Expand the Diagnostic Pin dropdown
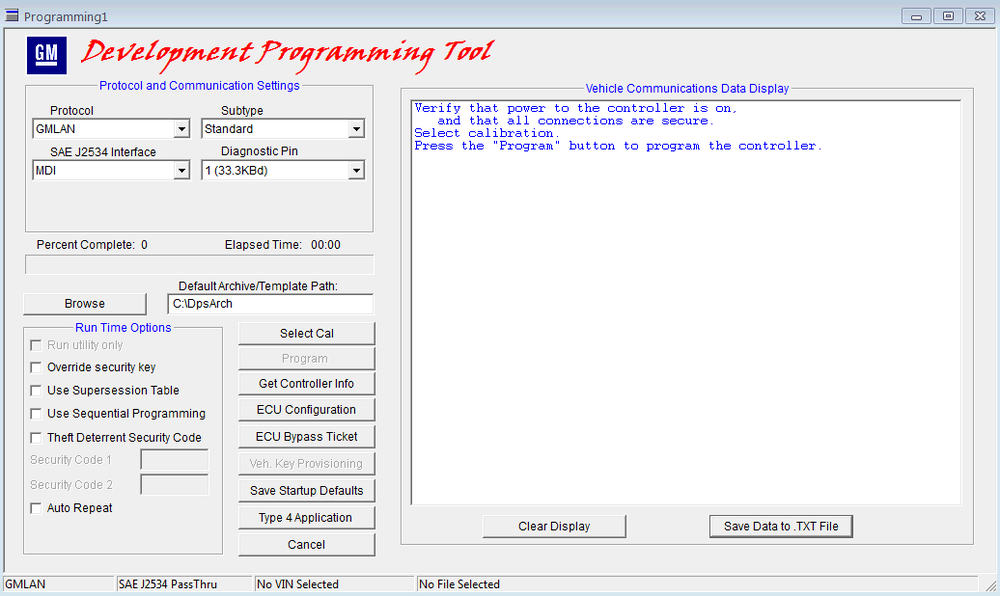This screenshot has height=596, width=1000. click(356, 171)
